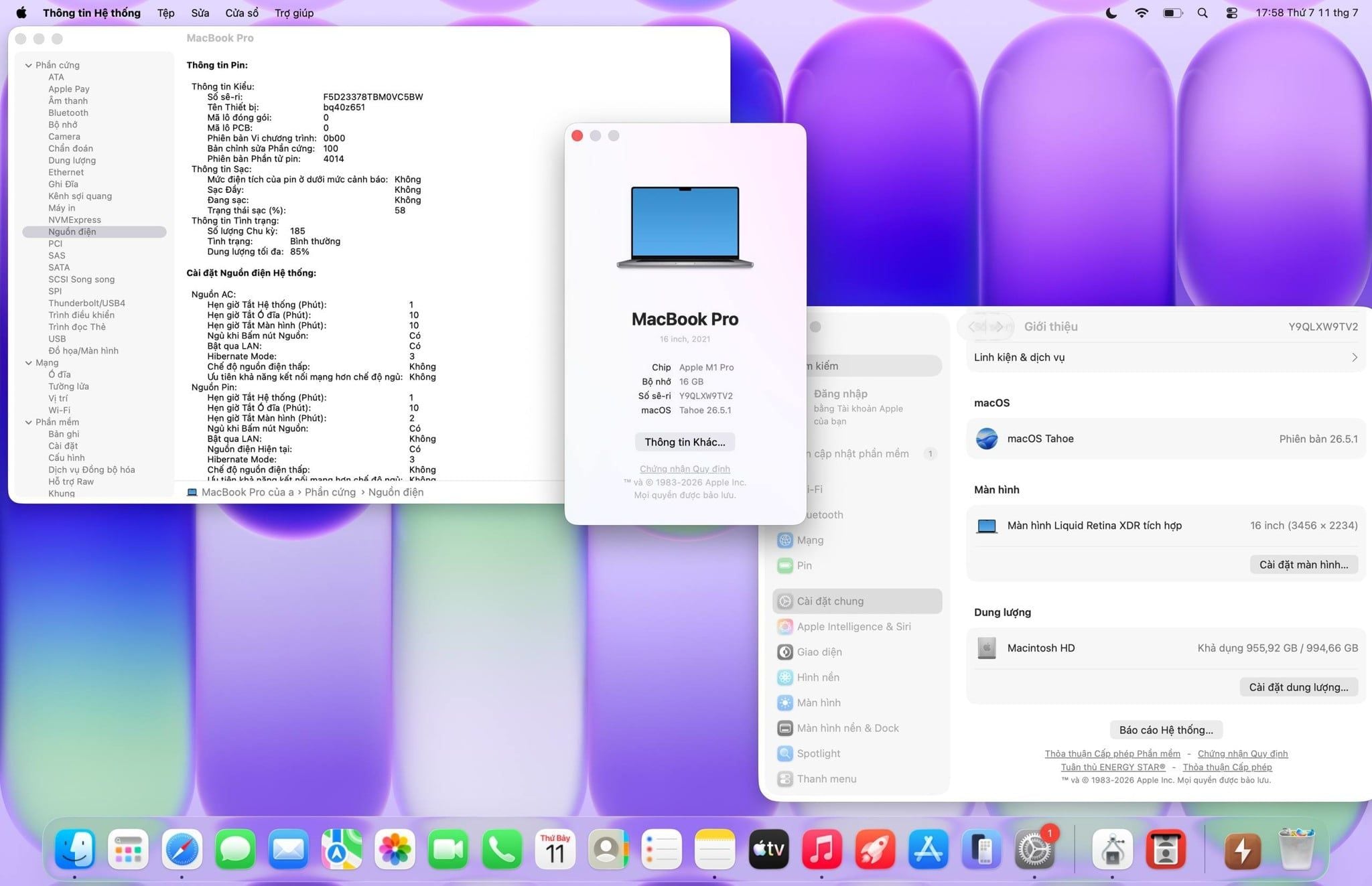This screenshot has height=886, width=1372.
Task: Launch Maps from the Dock
Action: [x=342, y=848]
